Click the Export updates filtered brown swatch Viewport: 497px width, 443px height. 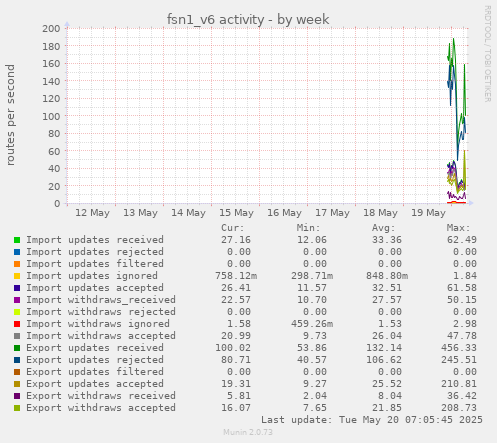[x=17, y=372]
